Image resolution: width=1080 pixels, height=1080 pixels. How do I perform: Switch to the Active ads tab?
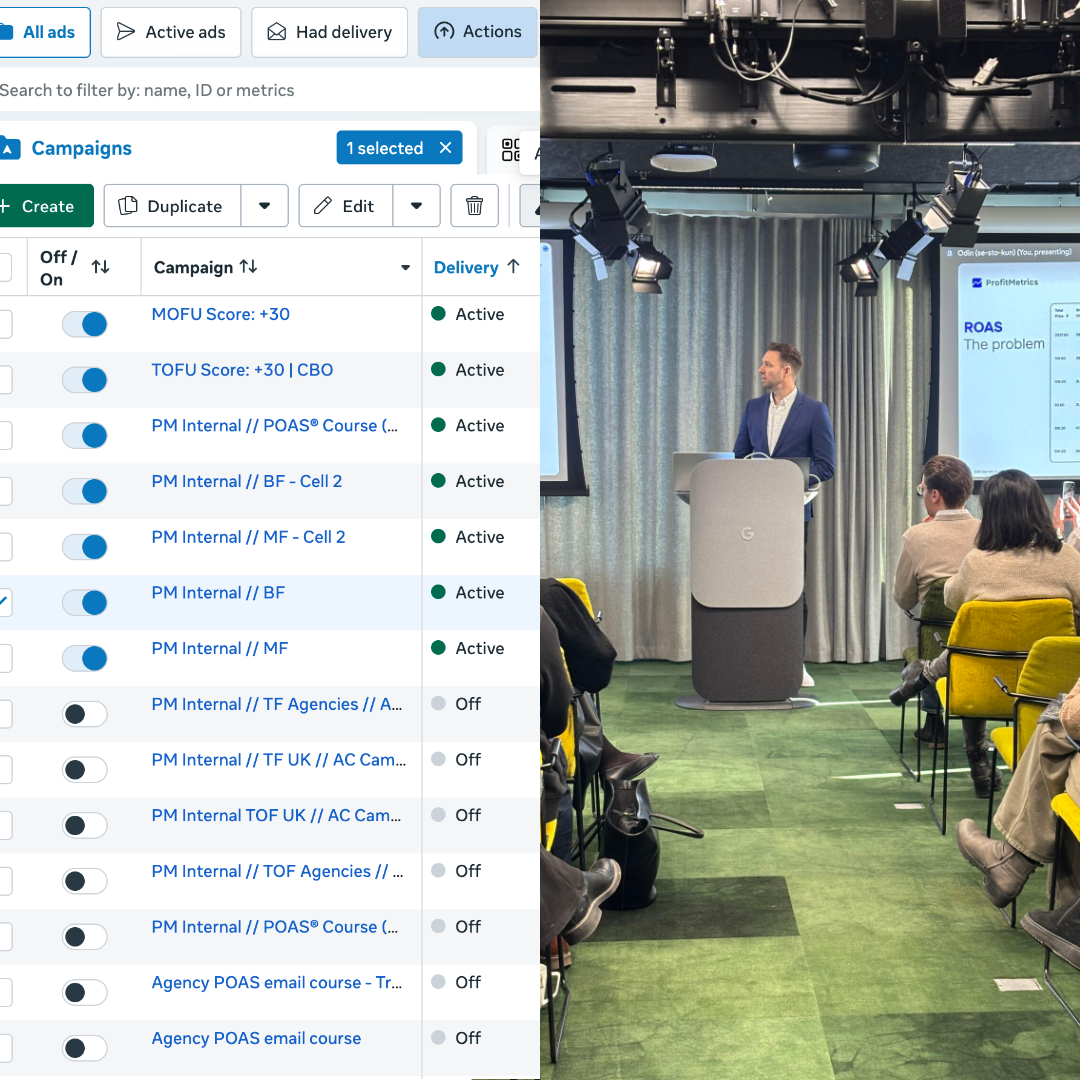tap(171, 32)
